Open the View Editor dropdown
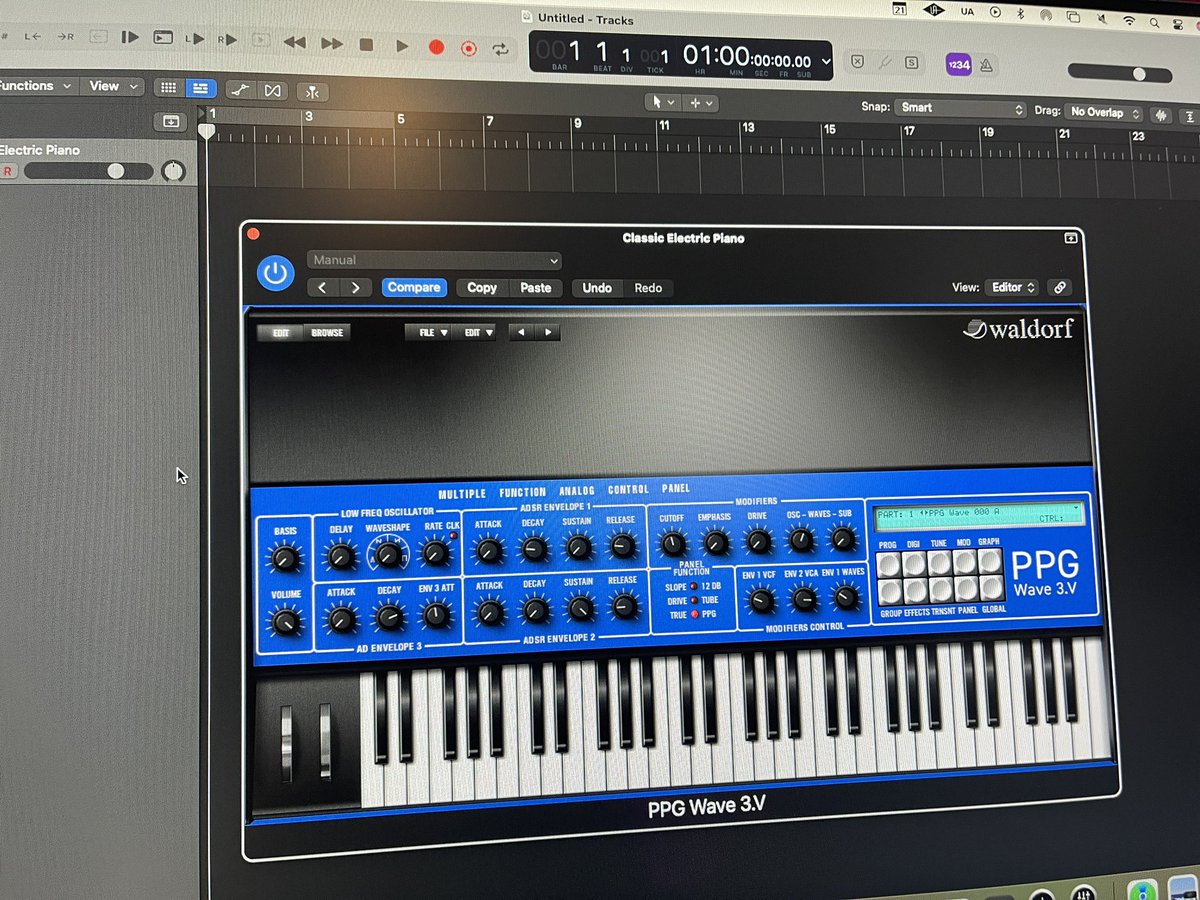The image size is (1200, 900). [1012, 287]
